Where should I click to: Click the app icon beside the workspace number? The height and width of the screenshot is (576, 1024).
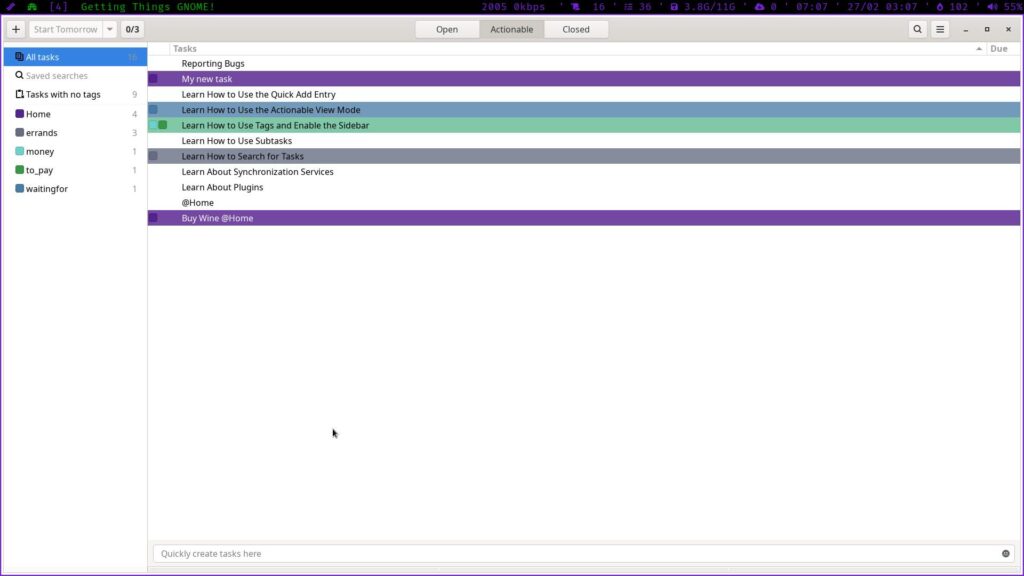click(x=32, y=7)
